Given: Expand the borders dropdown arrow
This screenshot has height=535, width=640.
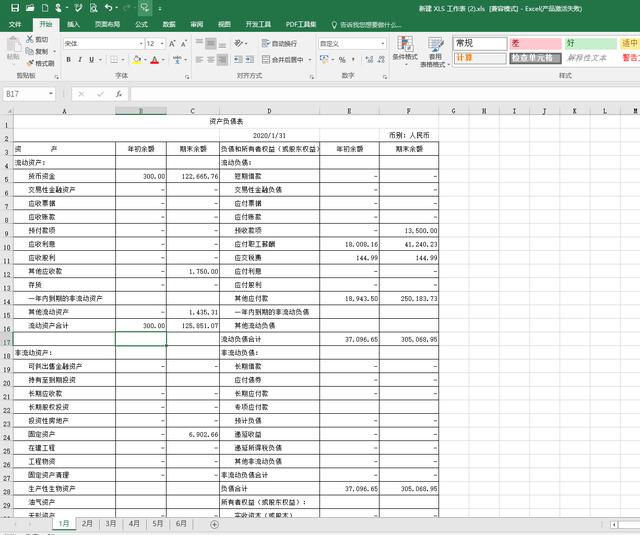Looking at the screenshot, I should point(124,60).
